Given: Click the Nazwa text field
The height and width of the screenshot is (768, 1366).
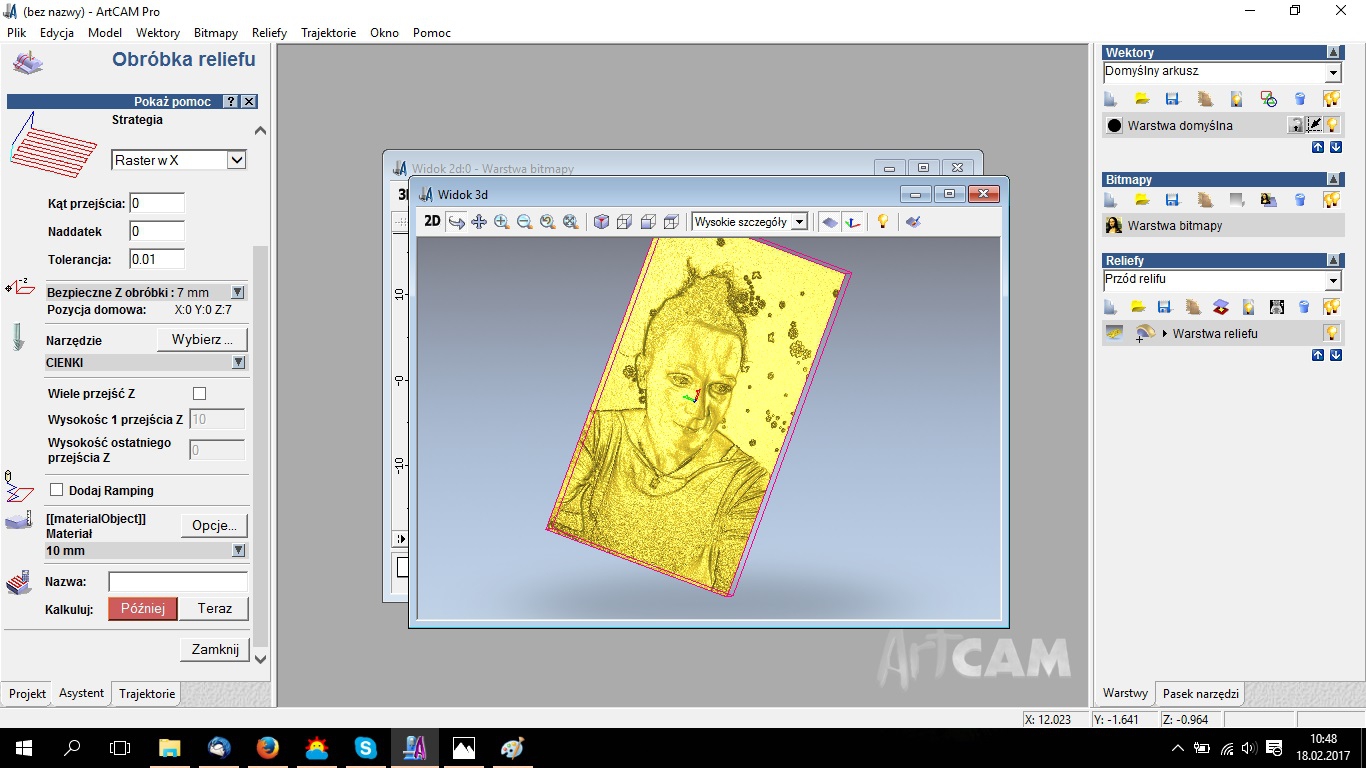Looking at the screenshot, I should [178, 581].
